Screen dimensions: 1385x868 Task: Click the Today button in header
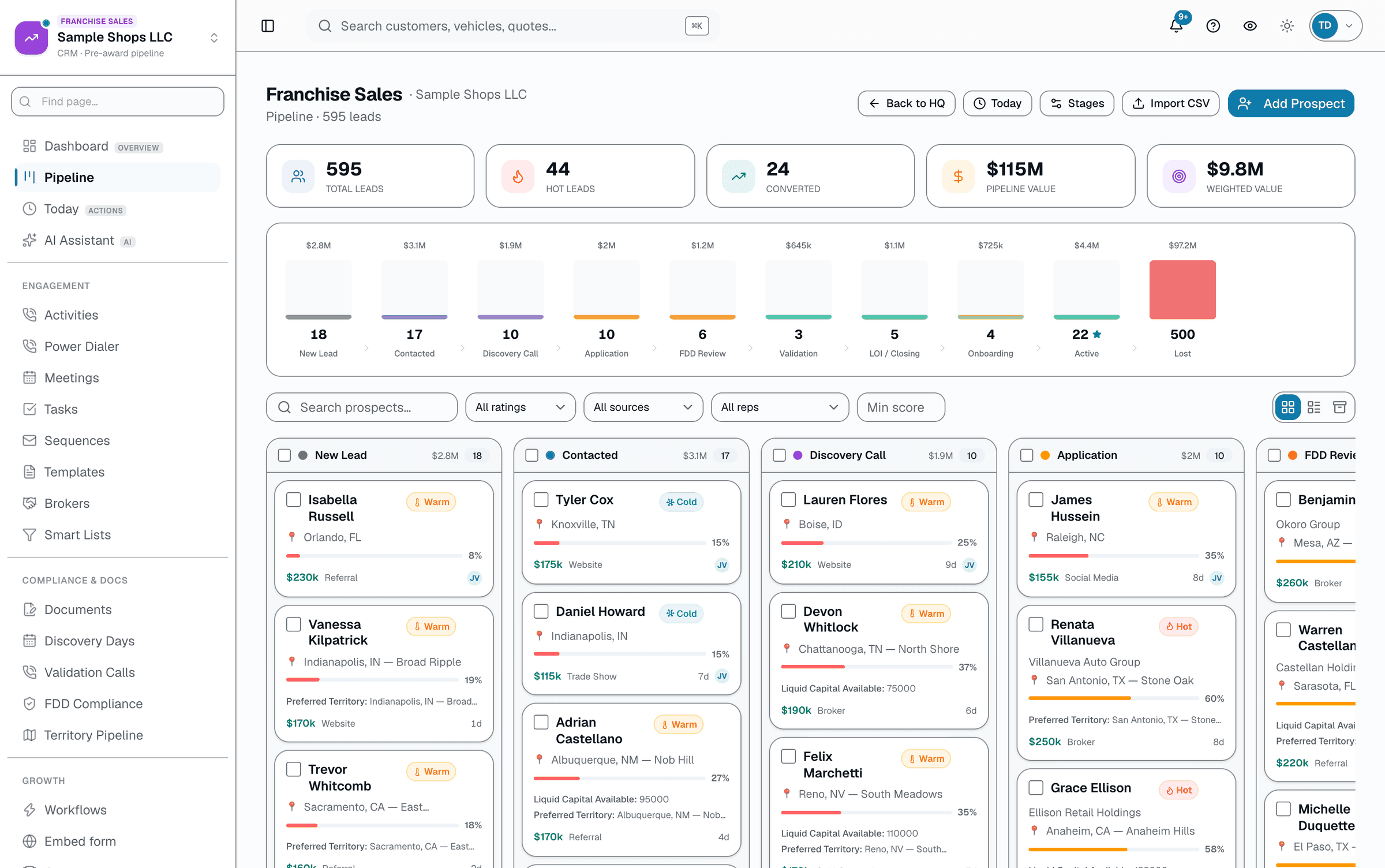pos(997,103)
